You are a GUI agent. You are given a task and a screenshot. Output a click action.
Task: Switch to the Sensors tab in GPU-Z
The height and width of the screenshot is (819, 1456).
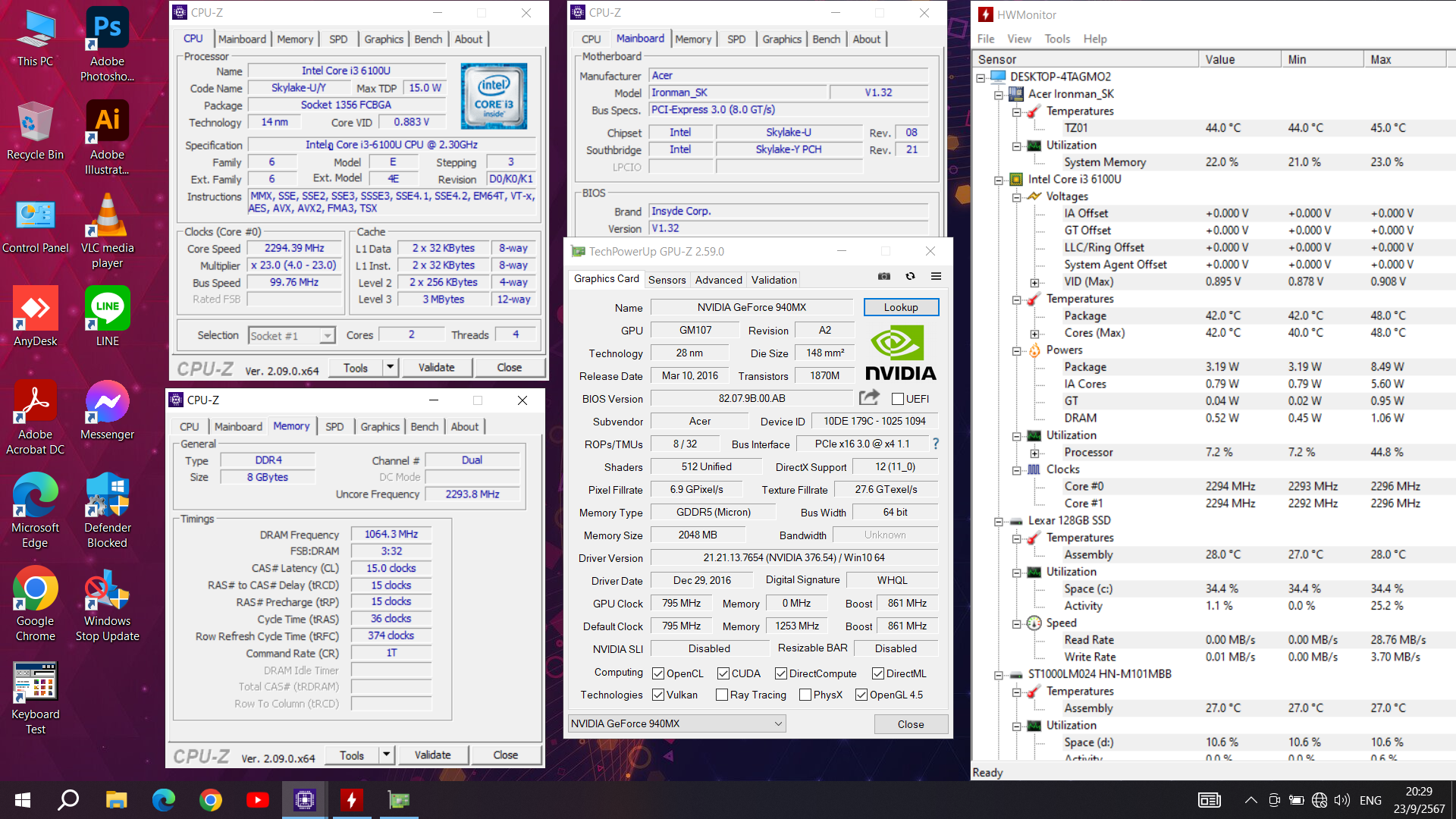click(x=667, y=280)
